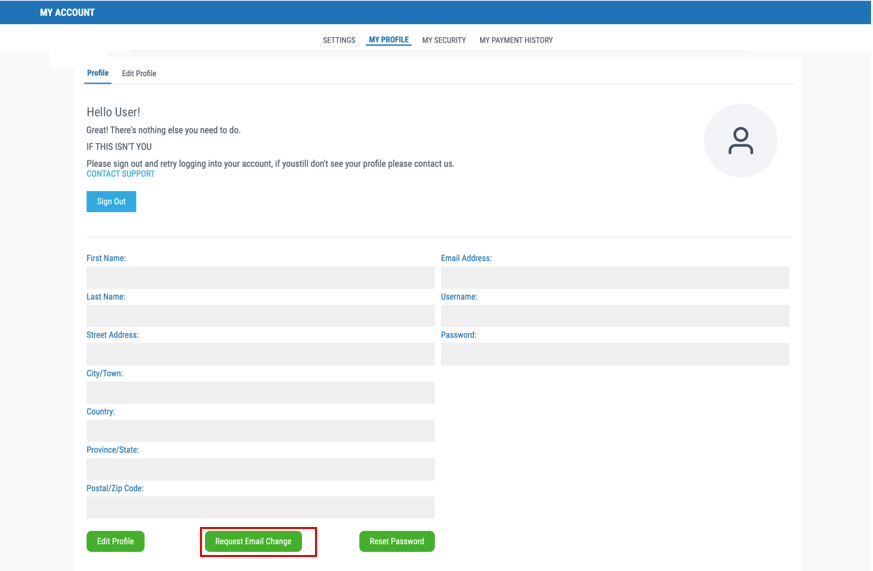The image size is (873, 571).
Task: Select the My Profile tab
Action: 388,41
